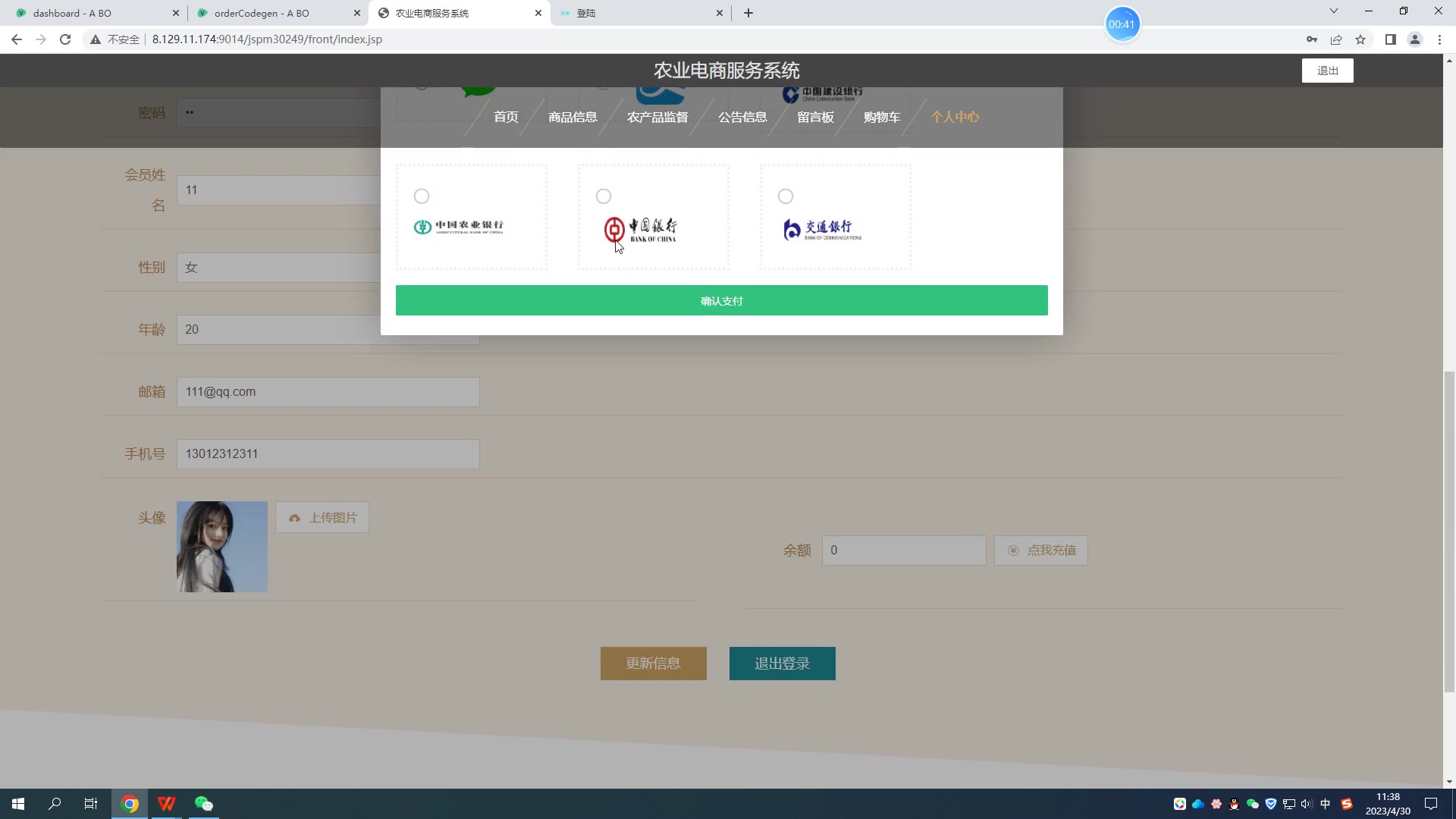Open the saved passwords key icon
Viewport: 1456px width, 819px height.
tap(1312, 39)
